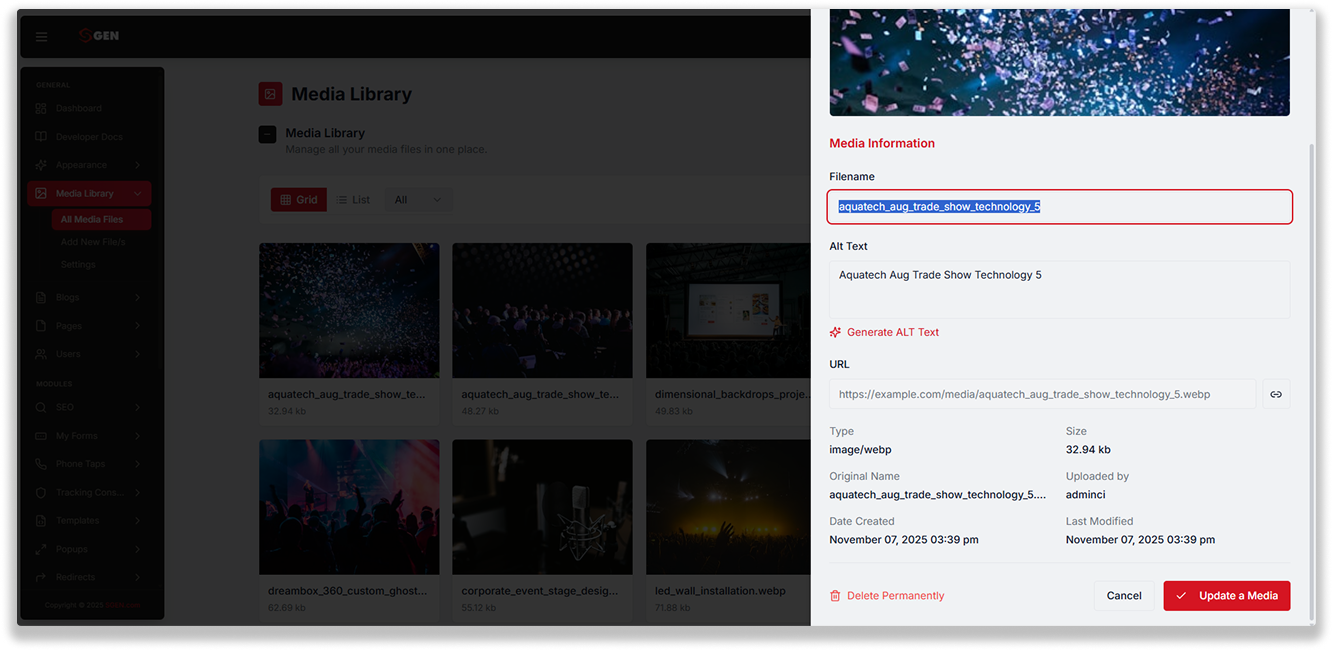The width and height of the screenshot is (1333, 651).
Task: Click the Dashboard sidebar icon
Action: tap(41, 108)
